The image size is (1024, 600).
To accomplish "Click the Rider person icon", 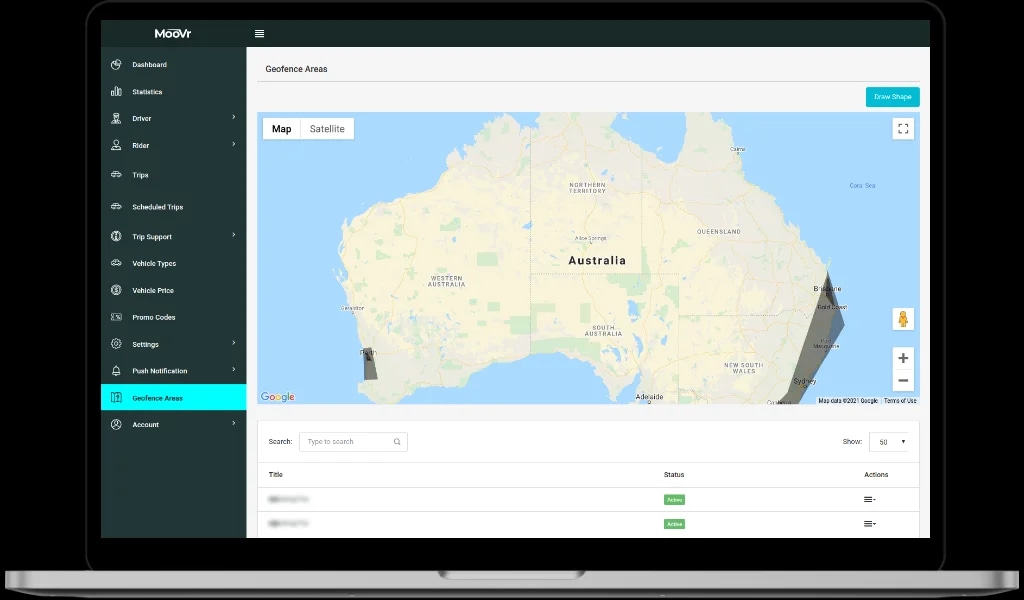I will [116, 145].
